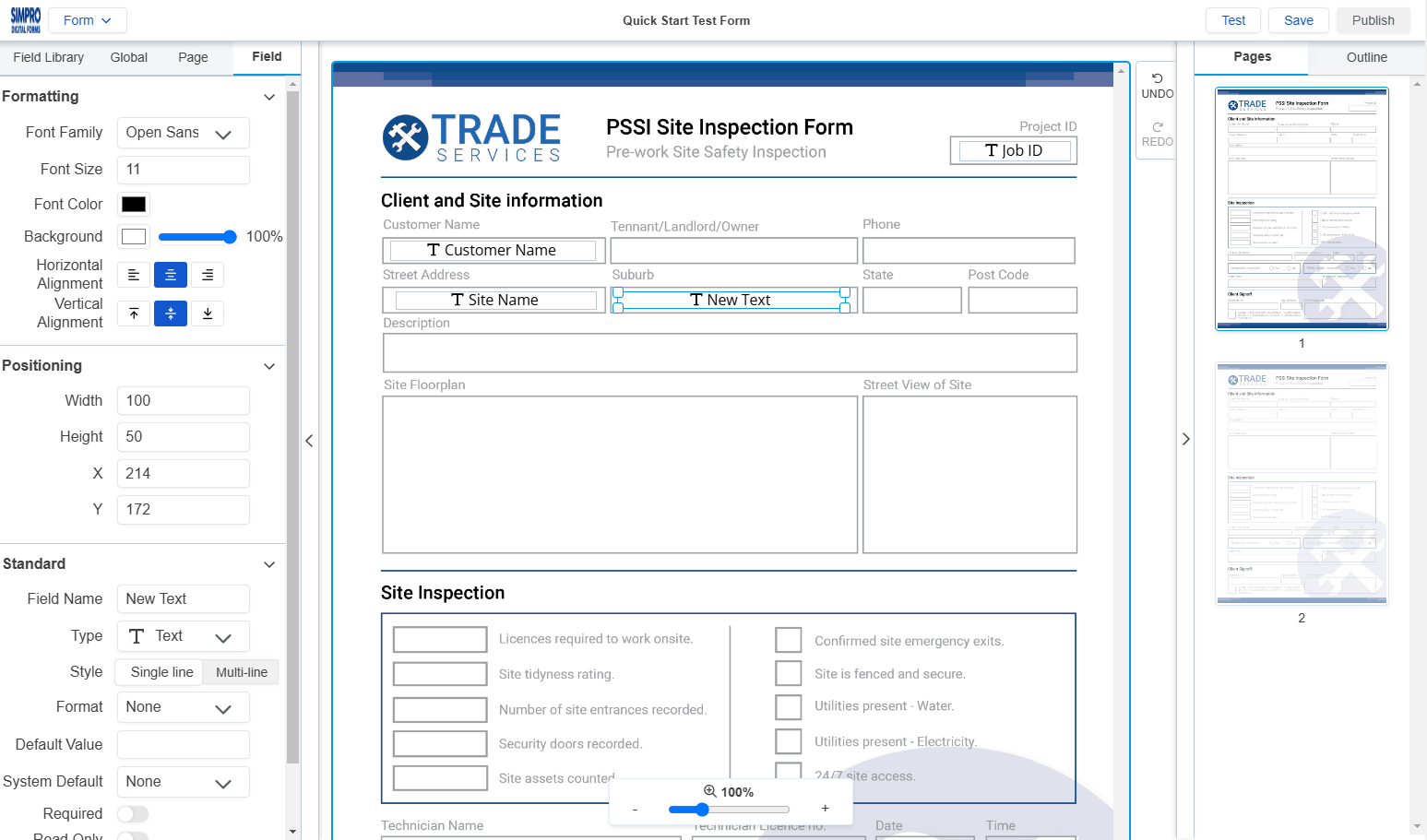
Task: Select the Site Name text field
Action: tap(495, 301)
